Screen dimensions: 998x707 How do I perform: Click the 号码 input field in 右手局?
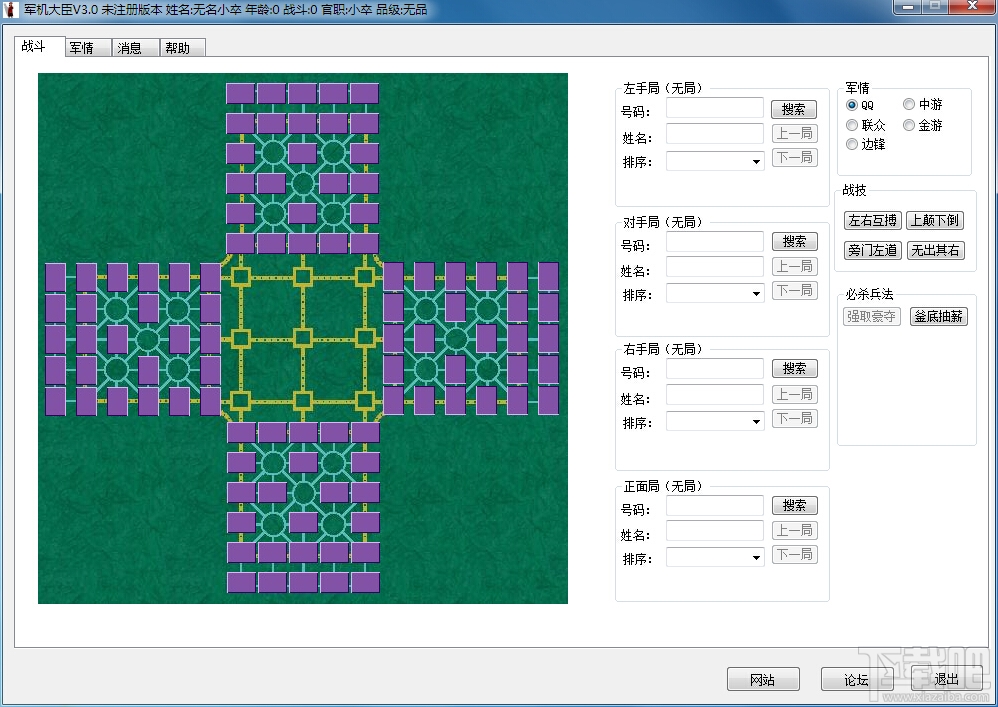715,369
